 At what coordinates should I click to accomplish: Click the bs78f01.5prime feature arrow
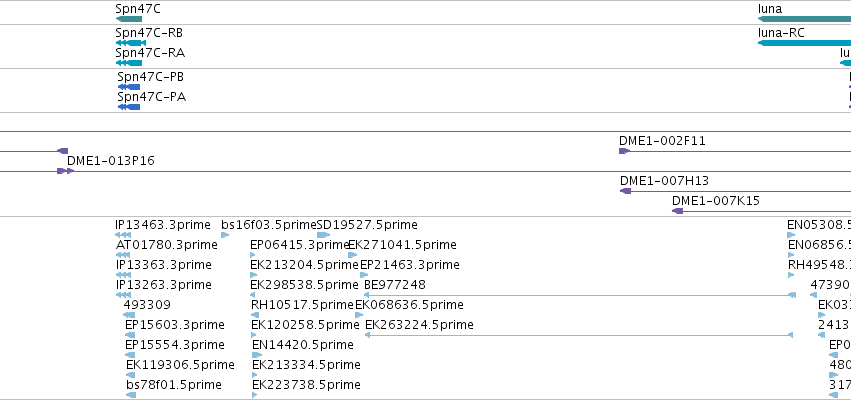tap(131, 395)
